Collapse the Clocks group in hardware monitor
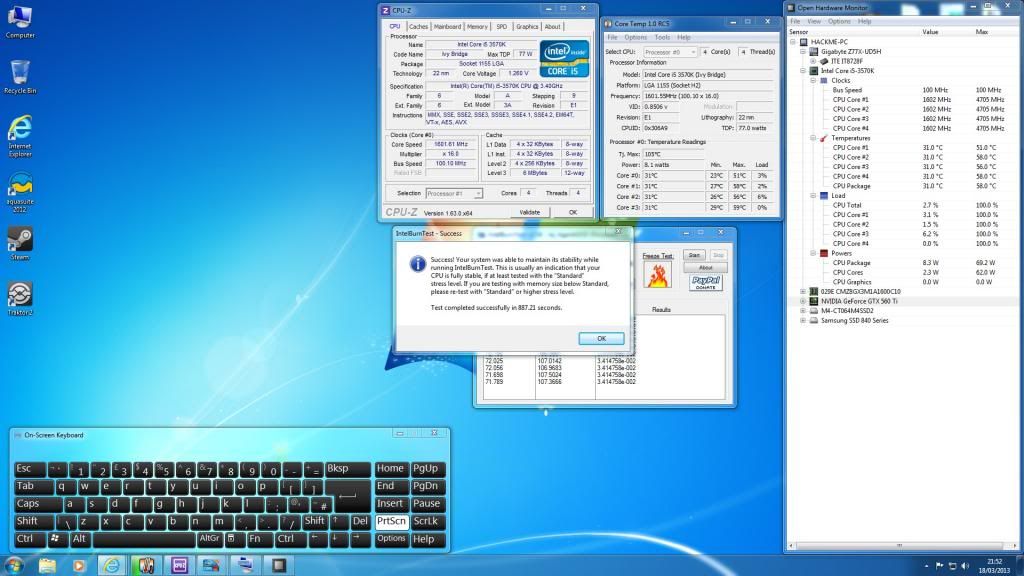This screenshot has height=576, width=1024. [813, 80]
